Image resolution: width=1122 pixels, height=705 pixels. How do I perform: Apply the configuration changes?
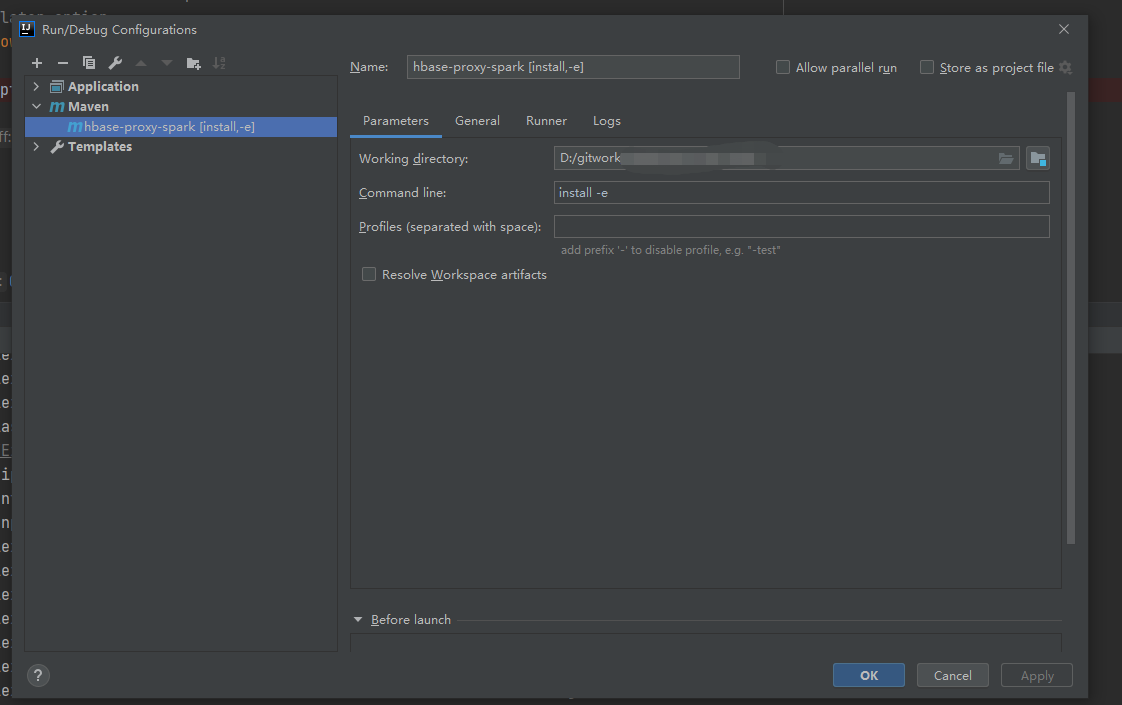pyautogui.click(x=1036, y=675)
